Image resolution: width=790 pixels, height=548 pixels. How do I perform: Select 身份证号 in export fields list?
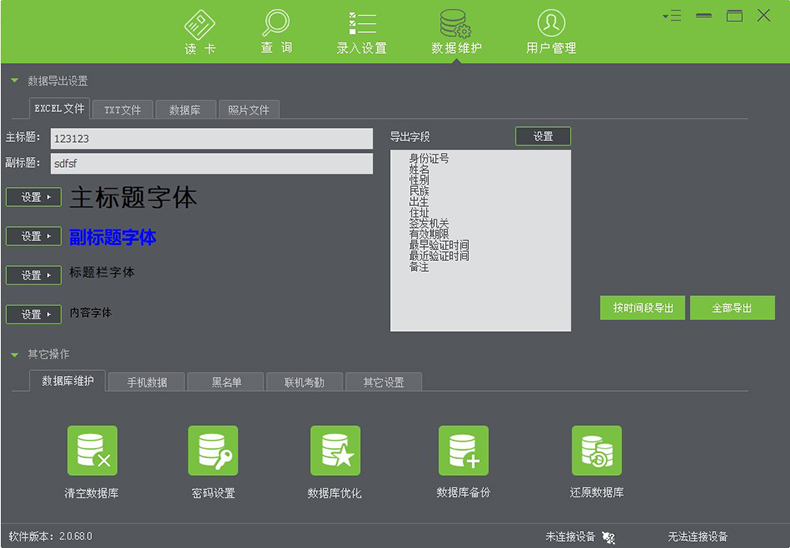click(429, 159)
